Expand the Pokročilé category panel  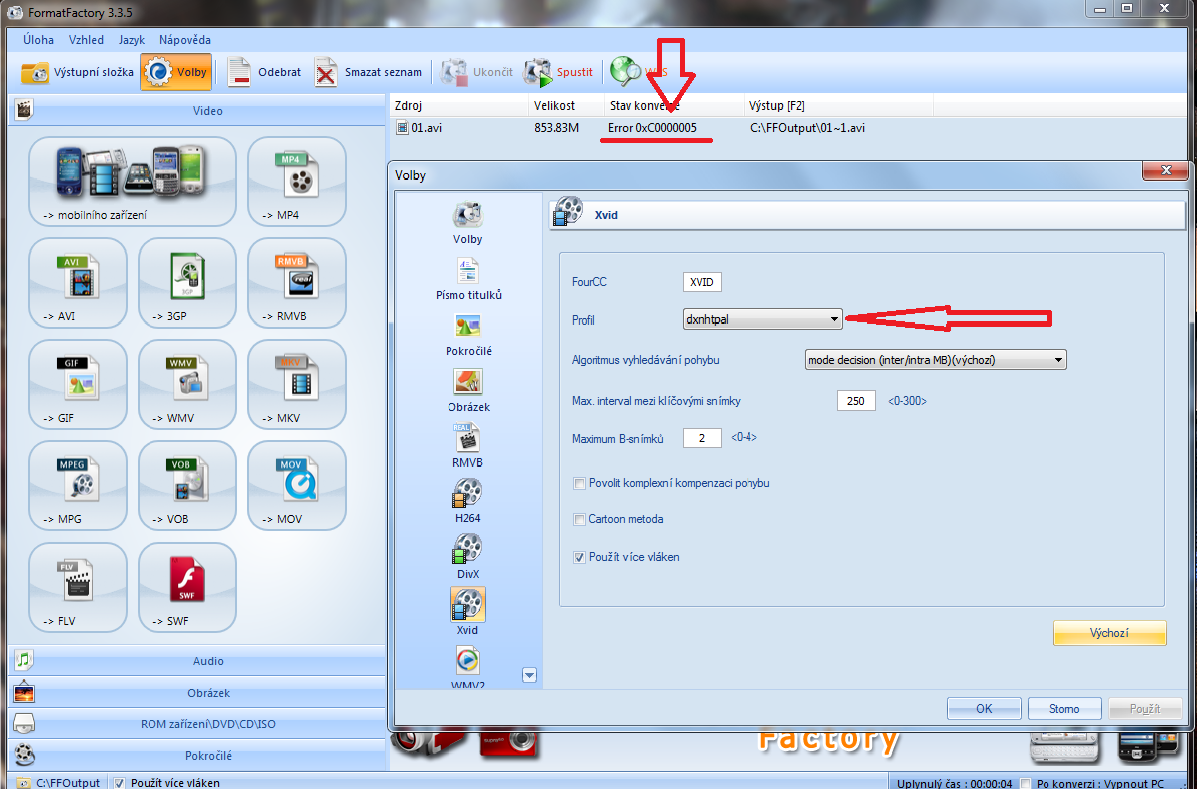(x=197, y=755)
